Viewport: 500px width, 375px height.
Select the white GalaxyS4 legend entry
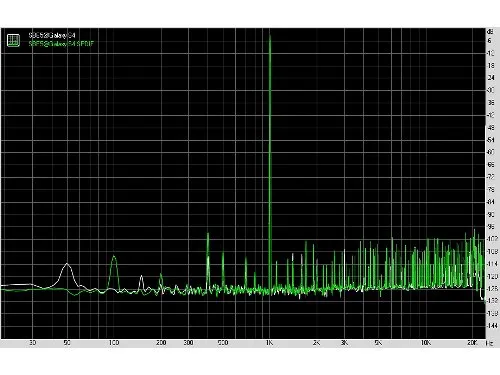click(x=52, y=35)
